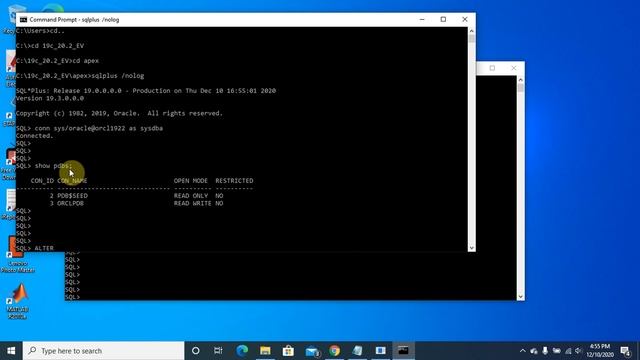Click the 'Connected.' output line
640x360 pixels.
coord(35,136)
